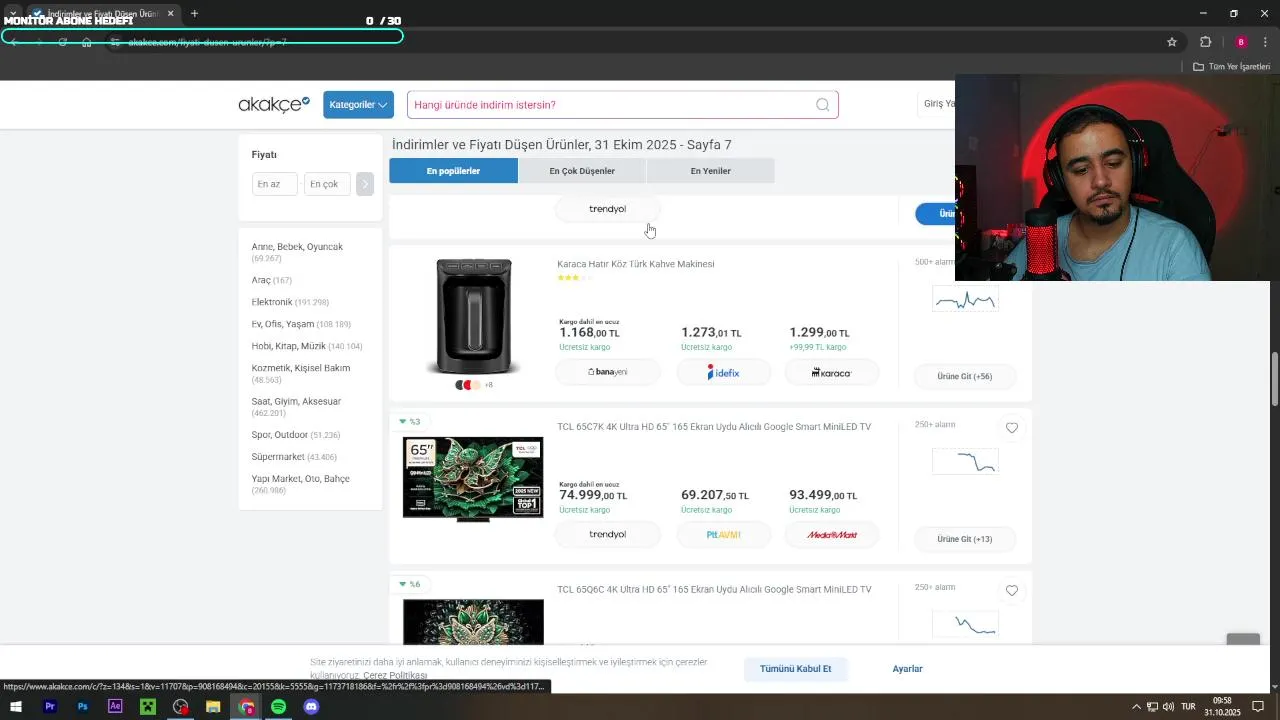Open File Explorer from taskbar
Image resolution: width=1280 pixels, height=720 pixels.
(213, 707)
